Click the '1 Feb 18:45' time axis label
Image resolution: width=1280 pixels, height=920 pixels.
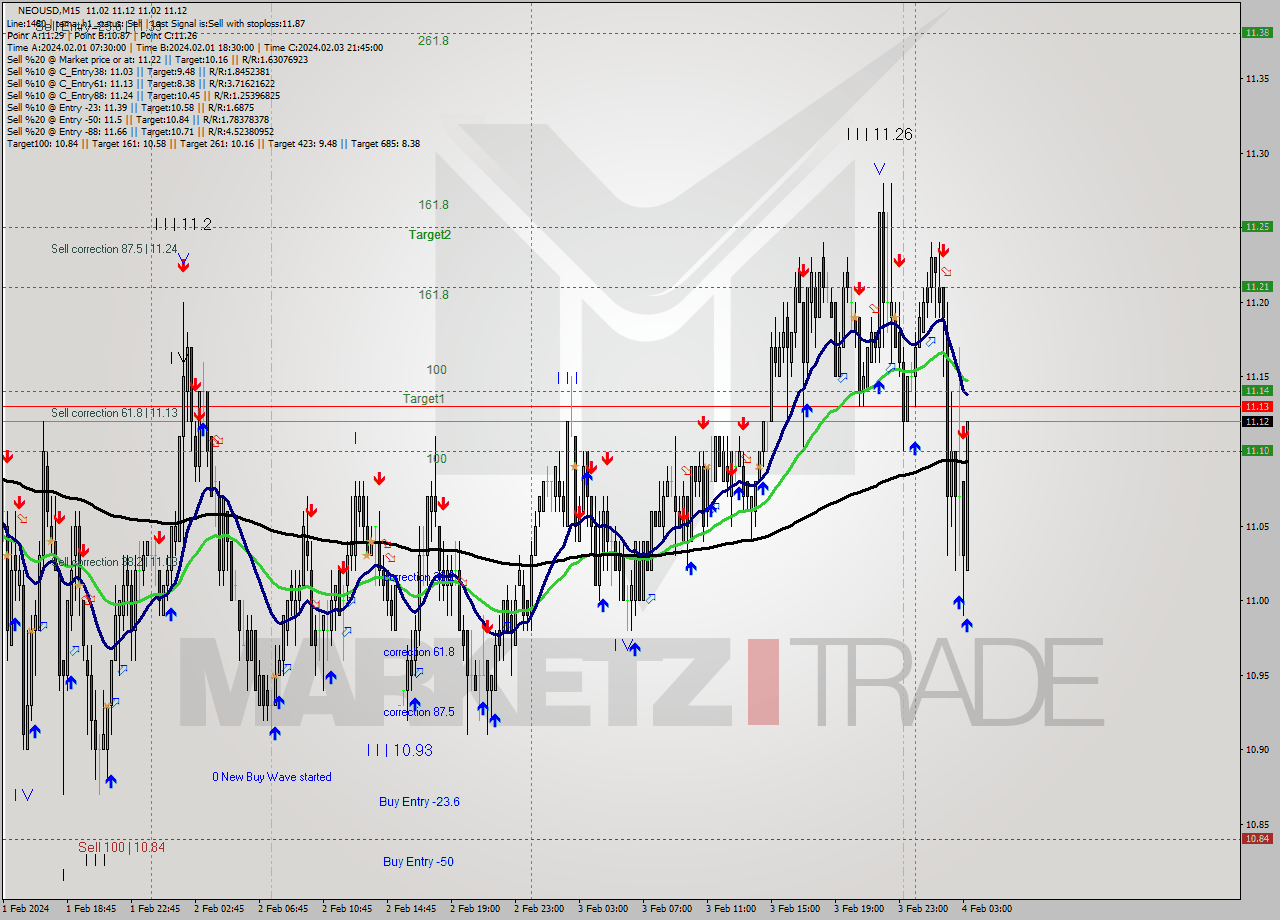(x=91, y=909)
